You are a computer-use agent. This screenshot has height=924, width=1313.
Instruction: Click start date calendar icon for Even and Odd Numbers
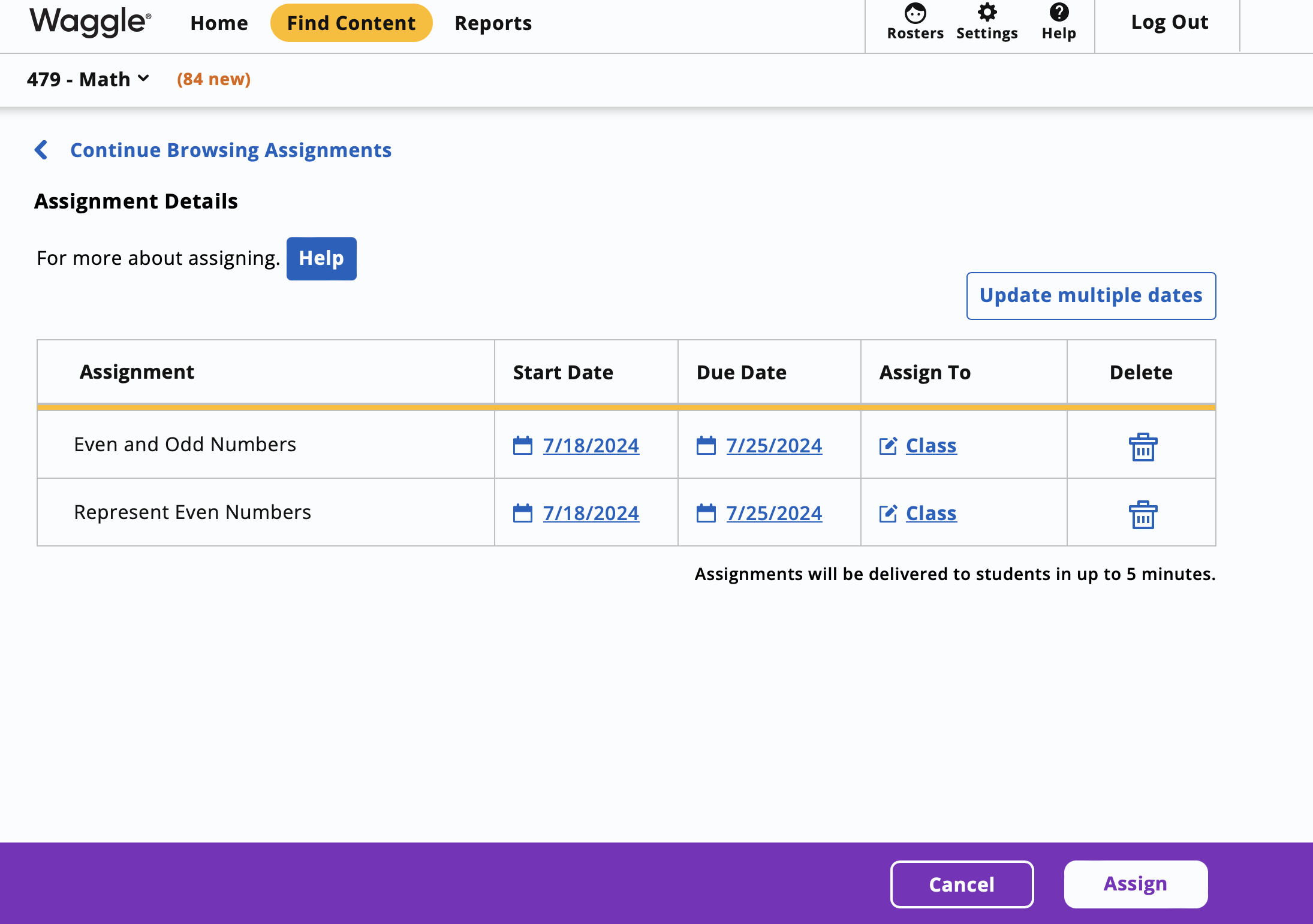coord(523,445)
